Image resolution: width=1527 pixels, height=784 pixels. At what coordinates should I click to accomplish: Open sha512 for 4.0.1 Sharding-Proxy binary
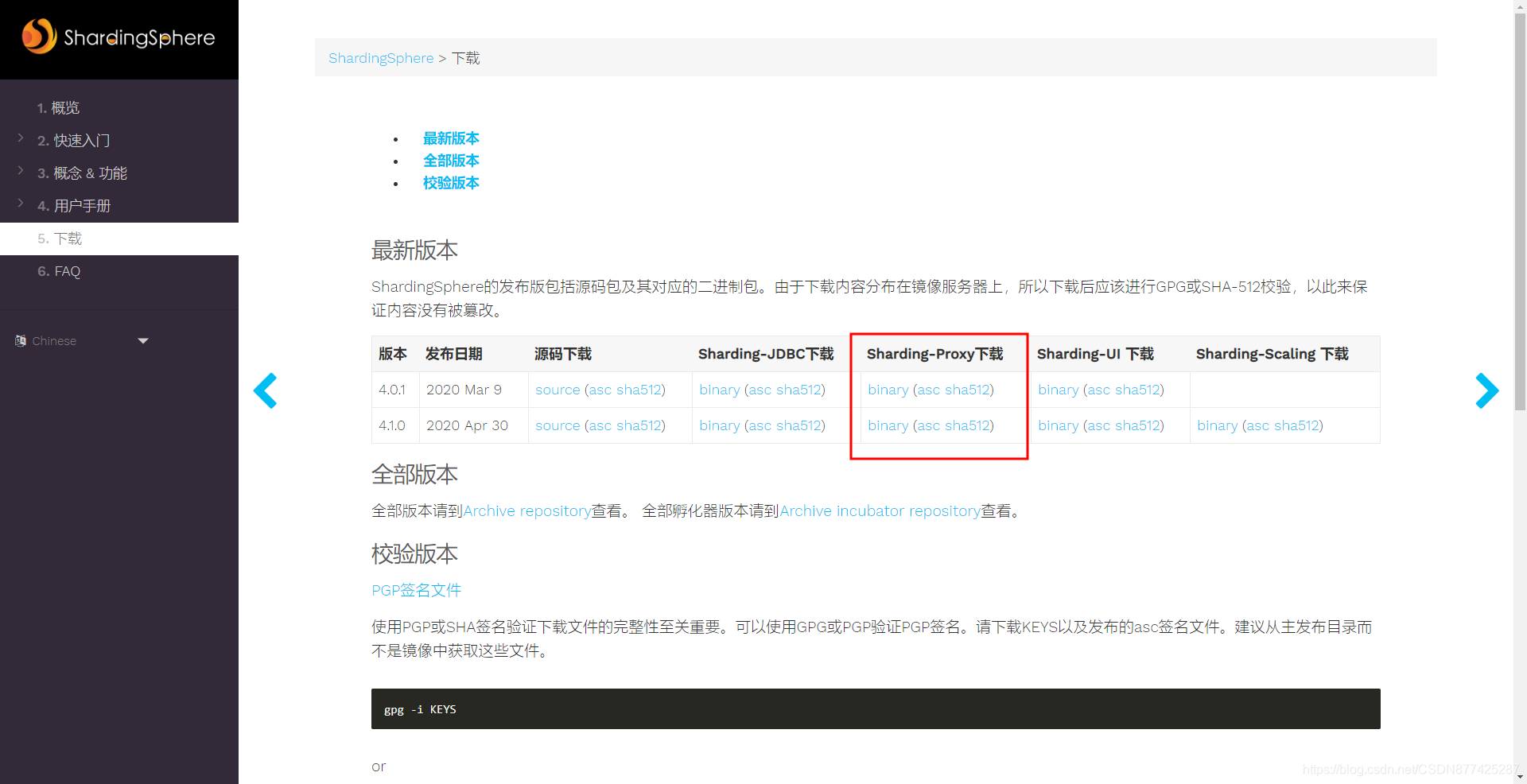[967, 390]
